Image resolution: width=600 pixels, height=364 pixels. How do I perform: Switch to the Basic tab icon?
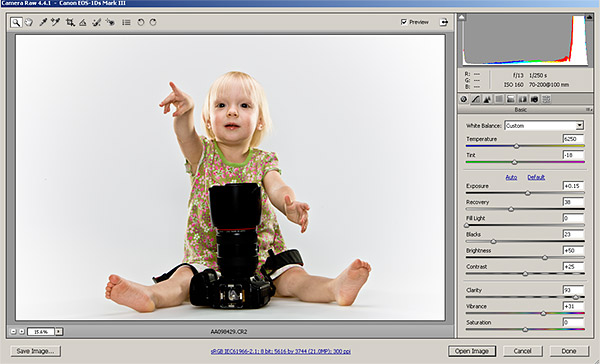[x=463, y=99]
